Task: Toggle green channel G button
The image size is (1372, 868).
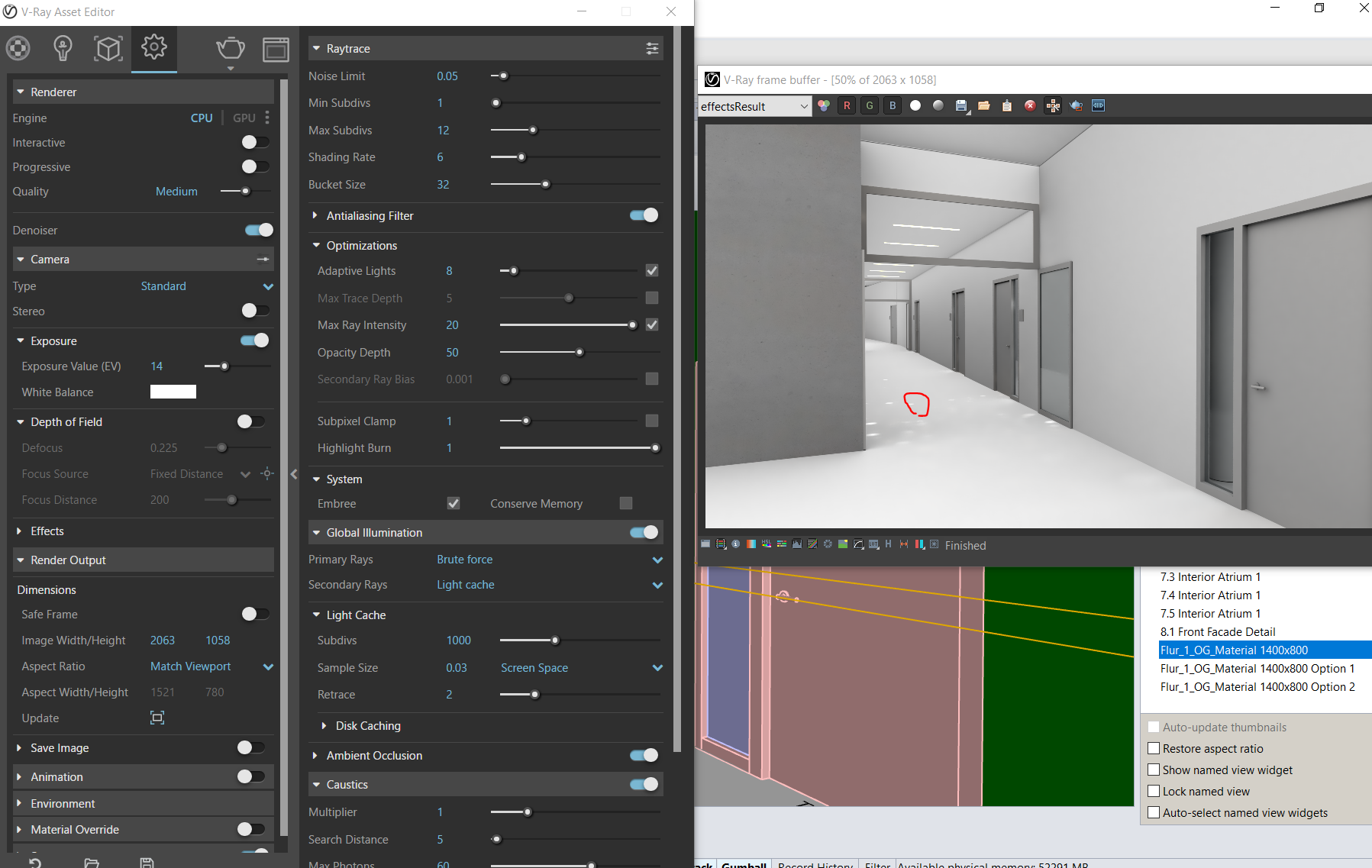Action: (870, 106)
